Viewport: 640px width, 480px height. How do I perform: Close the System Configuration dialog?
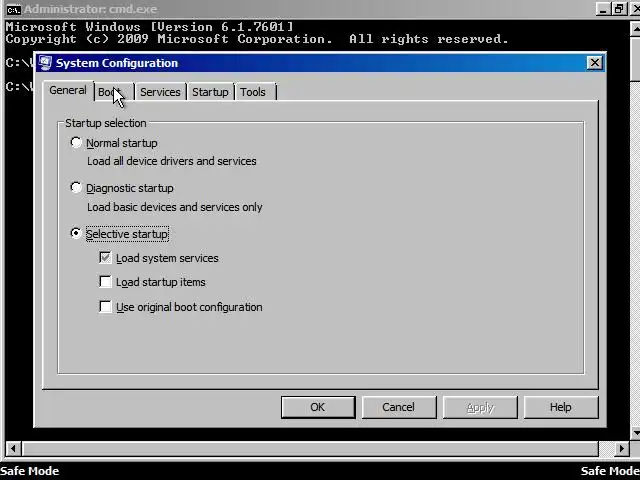595,63
